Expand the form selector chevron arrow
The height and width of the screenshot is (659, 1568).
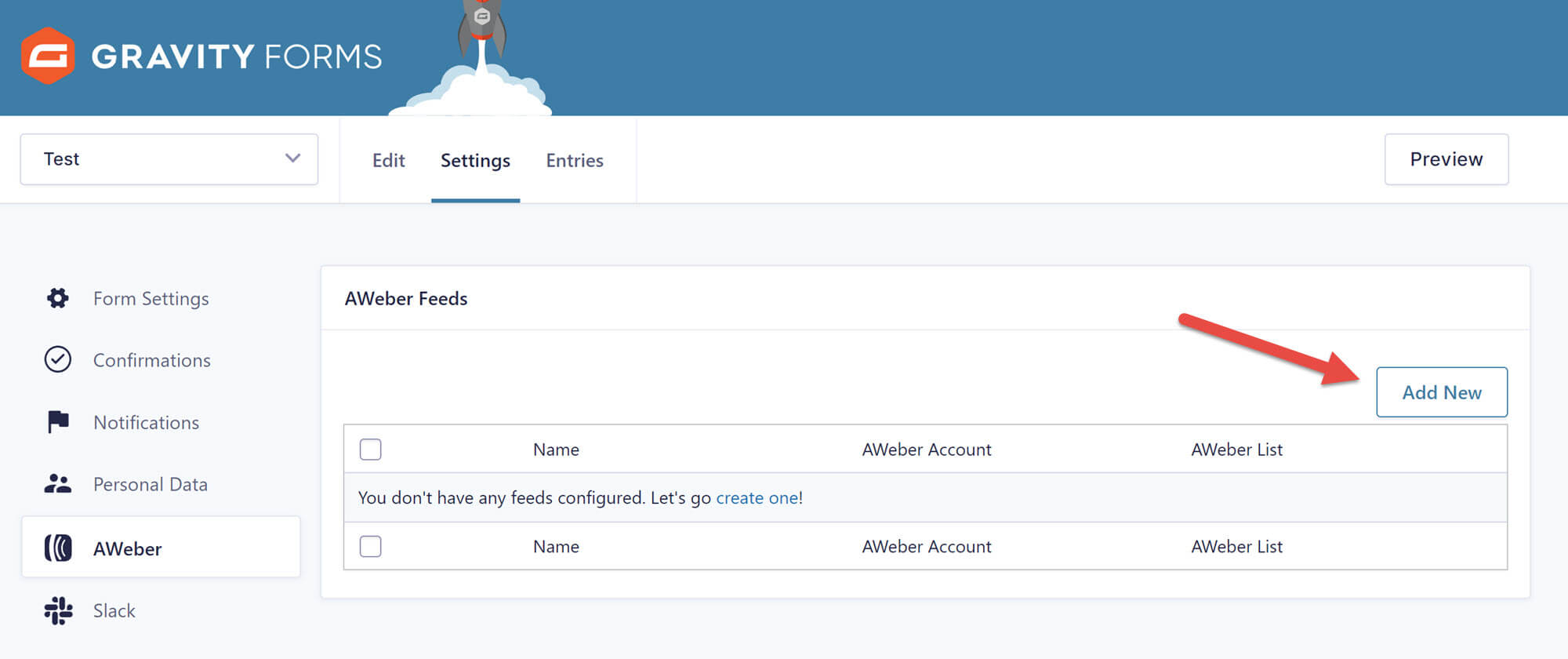[292, 158]
